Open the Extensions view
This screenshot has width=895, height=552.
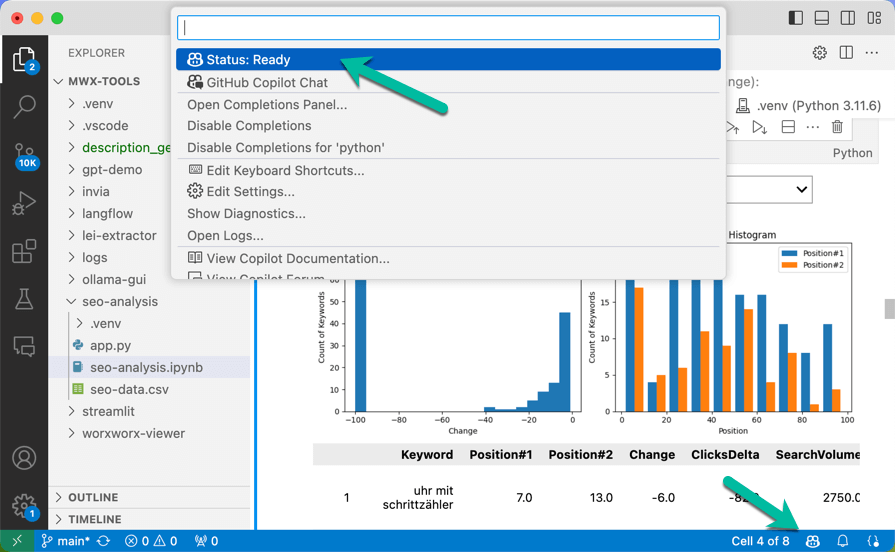point(24,251)
